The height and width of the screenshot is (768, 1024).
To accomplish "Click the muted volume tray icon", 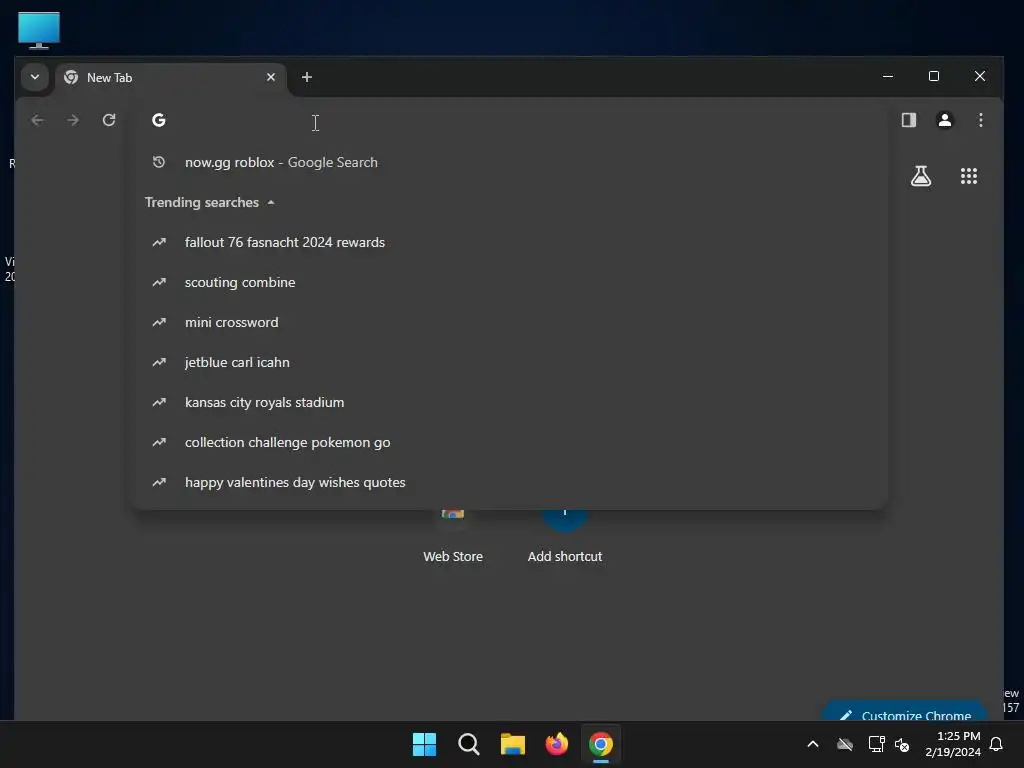I will coord(903,744).
